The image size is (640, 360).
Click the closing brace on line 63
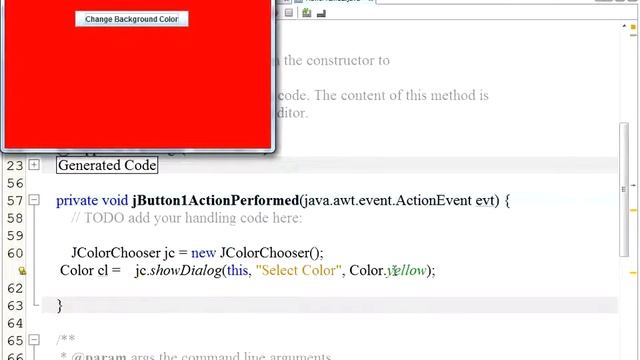(x=60, y=305)
